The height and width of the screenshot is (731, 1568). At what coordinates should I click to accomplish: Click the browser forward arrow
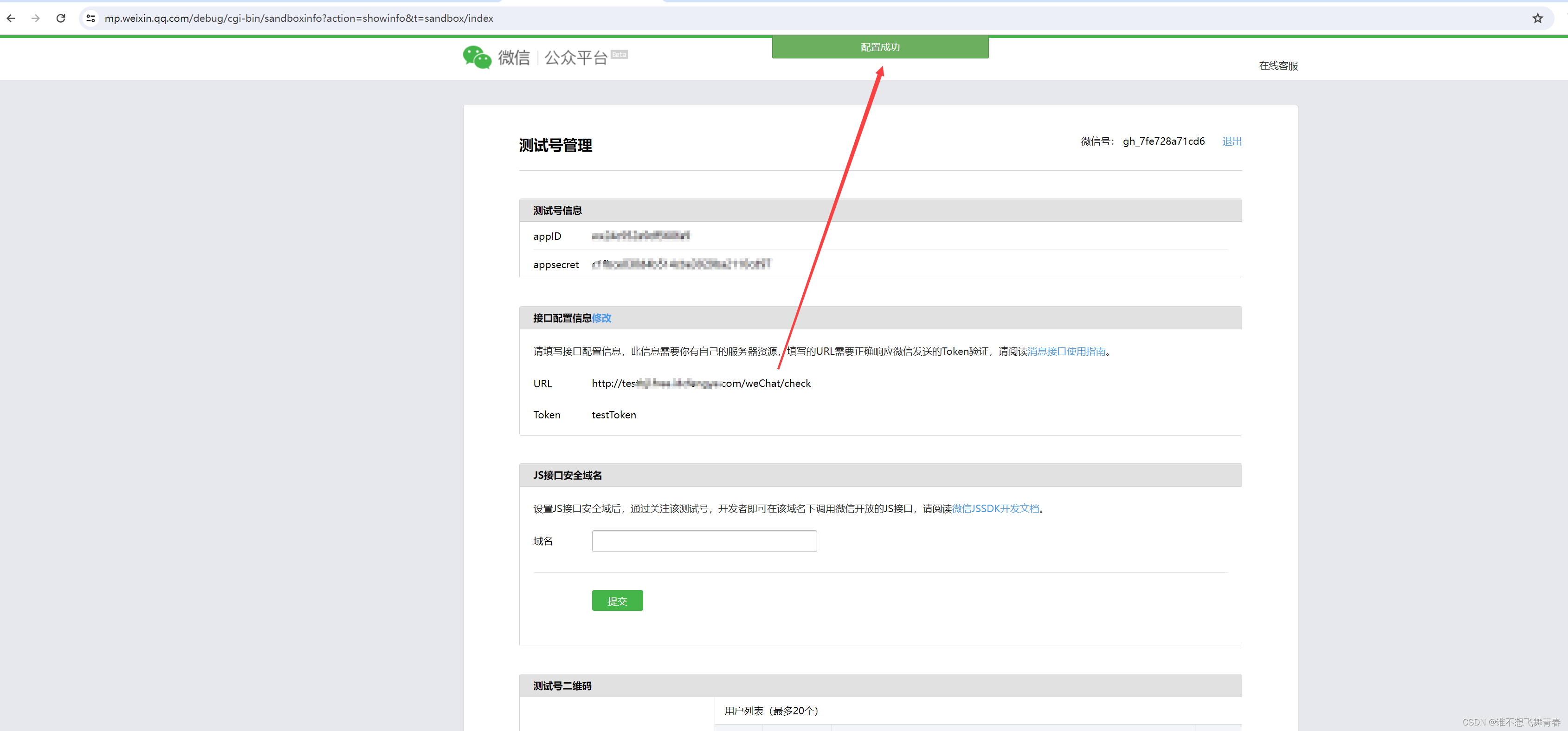(36, 18)
